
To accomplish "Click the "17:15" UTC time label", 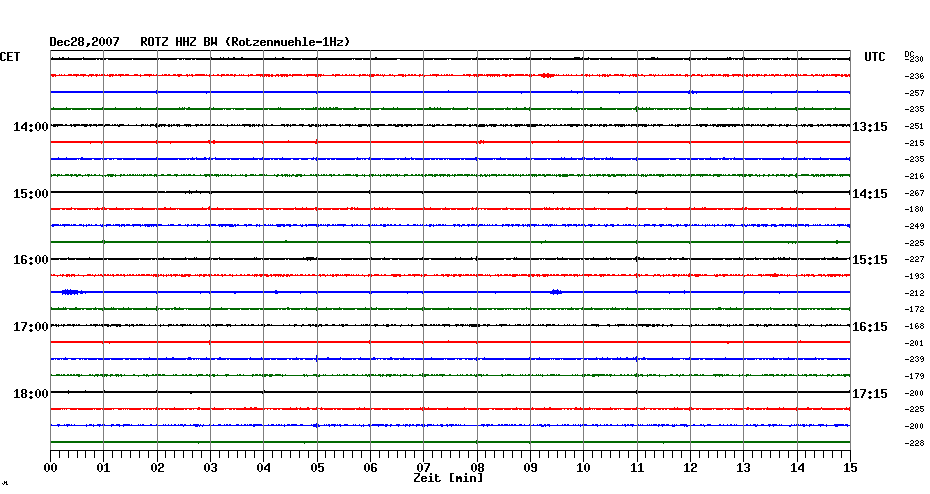I will pyautogui.click(x=870, y=394).
